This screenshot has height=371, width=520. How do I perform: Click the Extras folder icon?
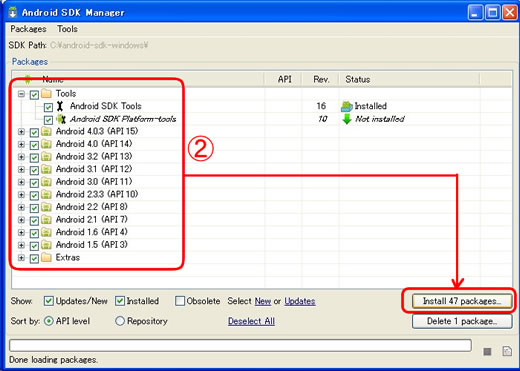(46, 258)
